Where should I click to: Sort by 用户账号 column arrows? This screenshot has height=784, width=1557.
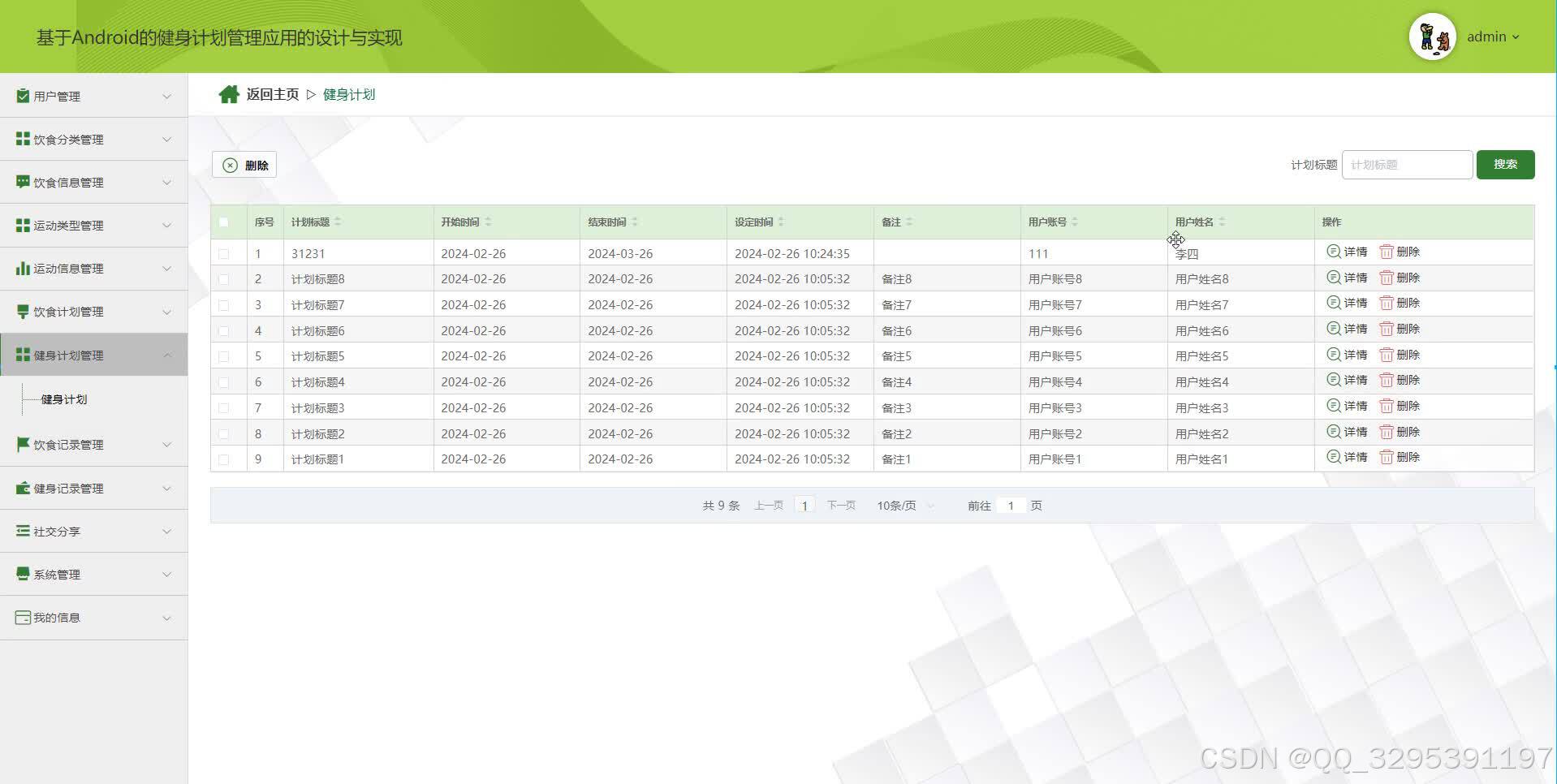click(1075, 222)
